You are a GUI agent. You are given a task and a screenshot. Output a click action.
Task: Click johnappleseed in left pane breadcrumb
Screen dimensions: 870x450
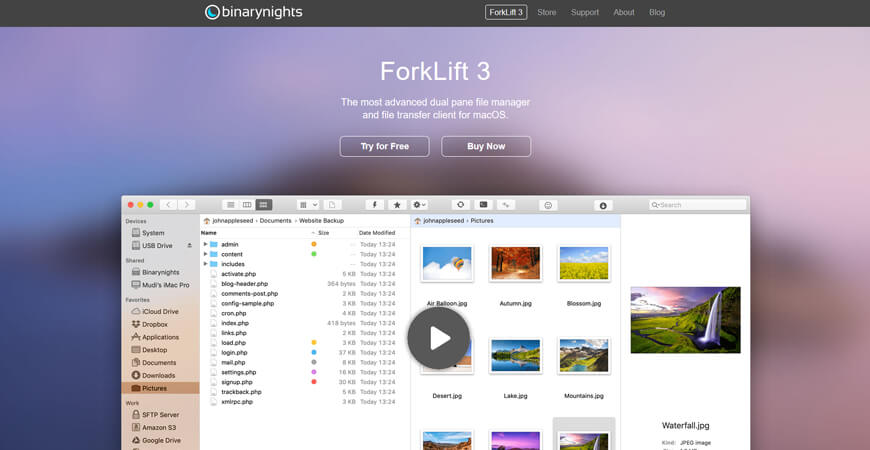[232, 221]
